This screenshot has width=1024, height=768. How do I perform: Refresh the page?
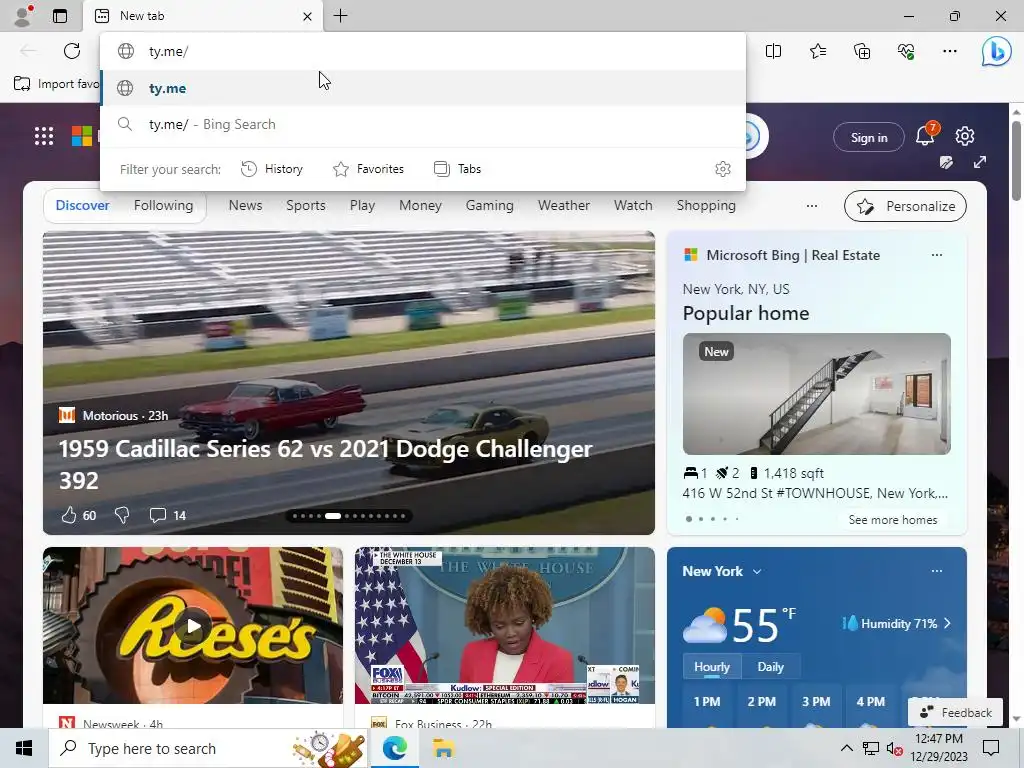pyautogui.click(x=72, y=51)
